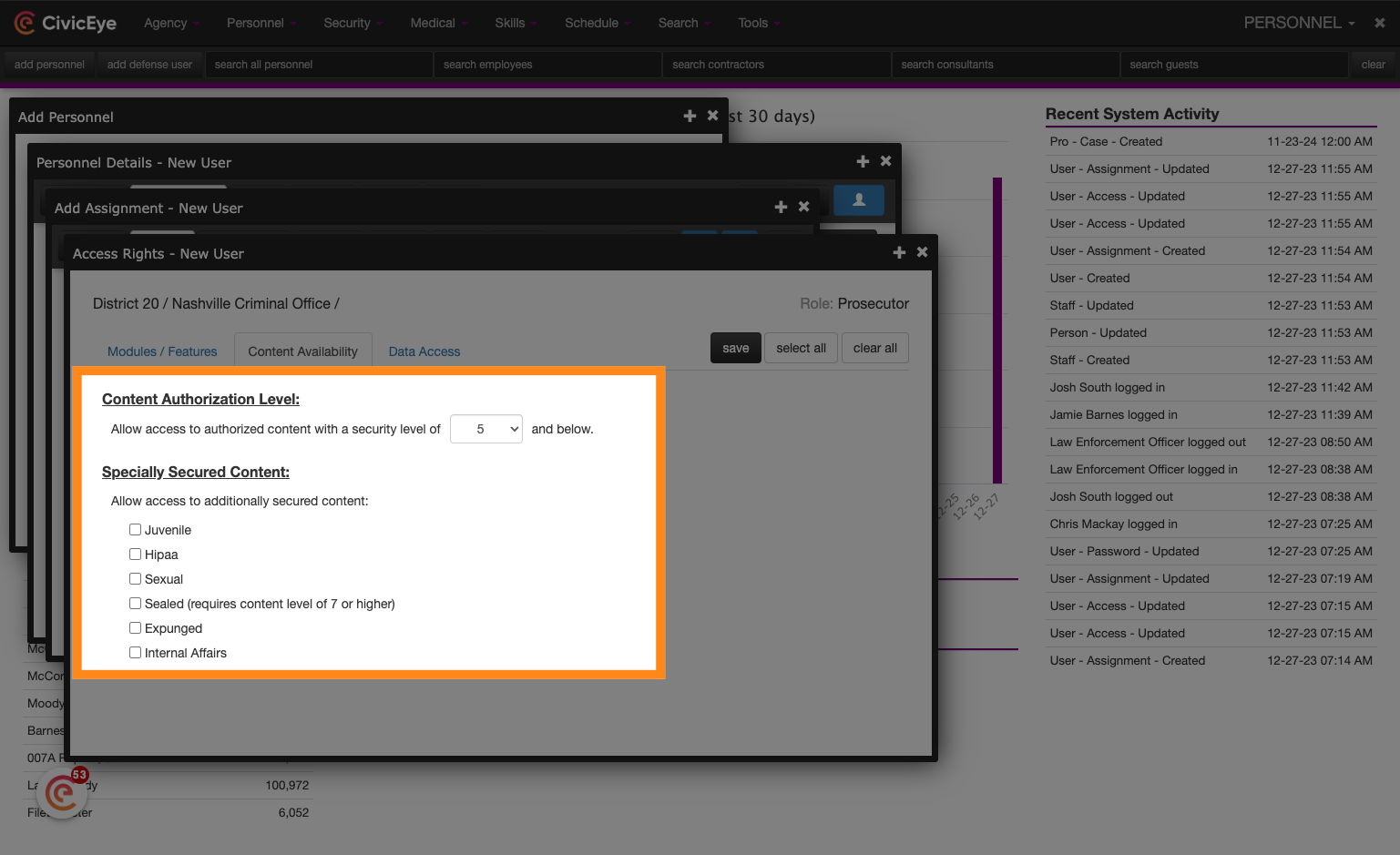Select the Content Availability tab

[303, 351]
